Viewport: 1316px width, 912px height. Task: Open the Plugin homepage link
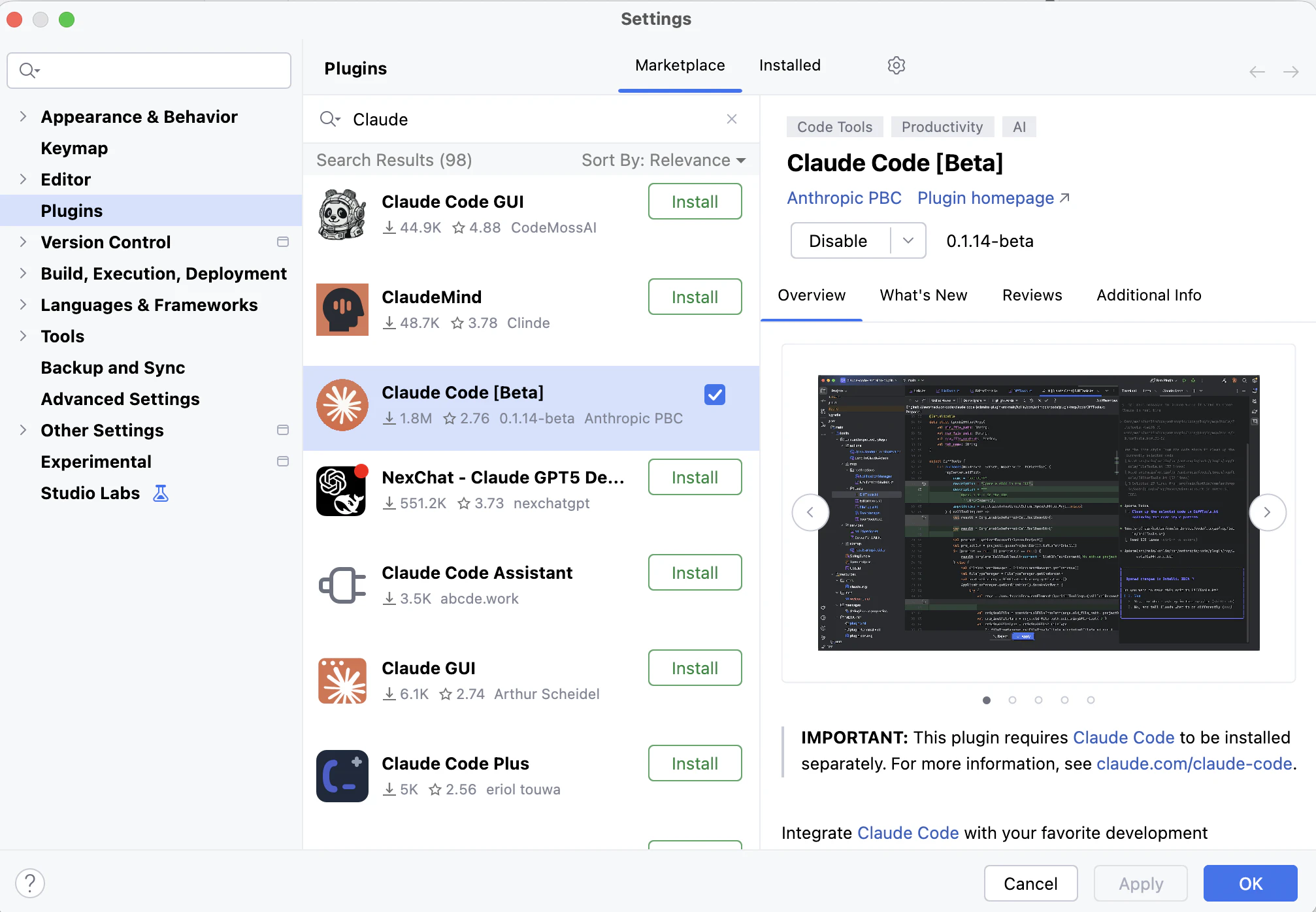pyautogui.click(x=993, y=198)
